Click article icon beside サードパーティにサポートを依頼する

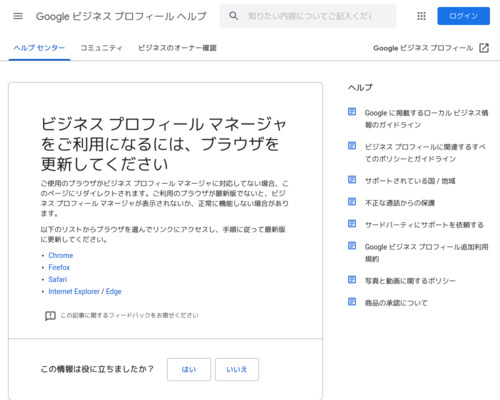pyautogui.click(x=352, y=224)
